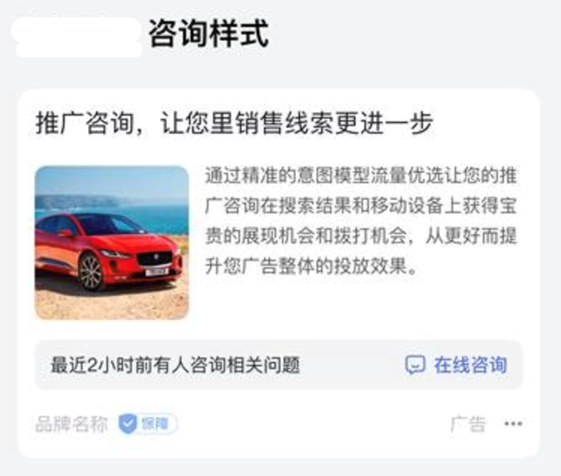Click the last description line 升您广告整体的投放效果

tap(311, 266)
